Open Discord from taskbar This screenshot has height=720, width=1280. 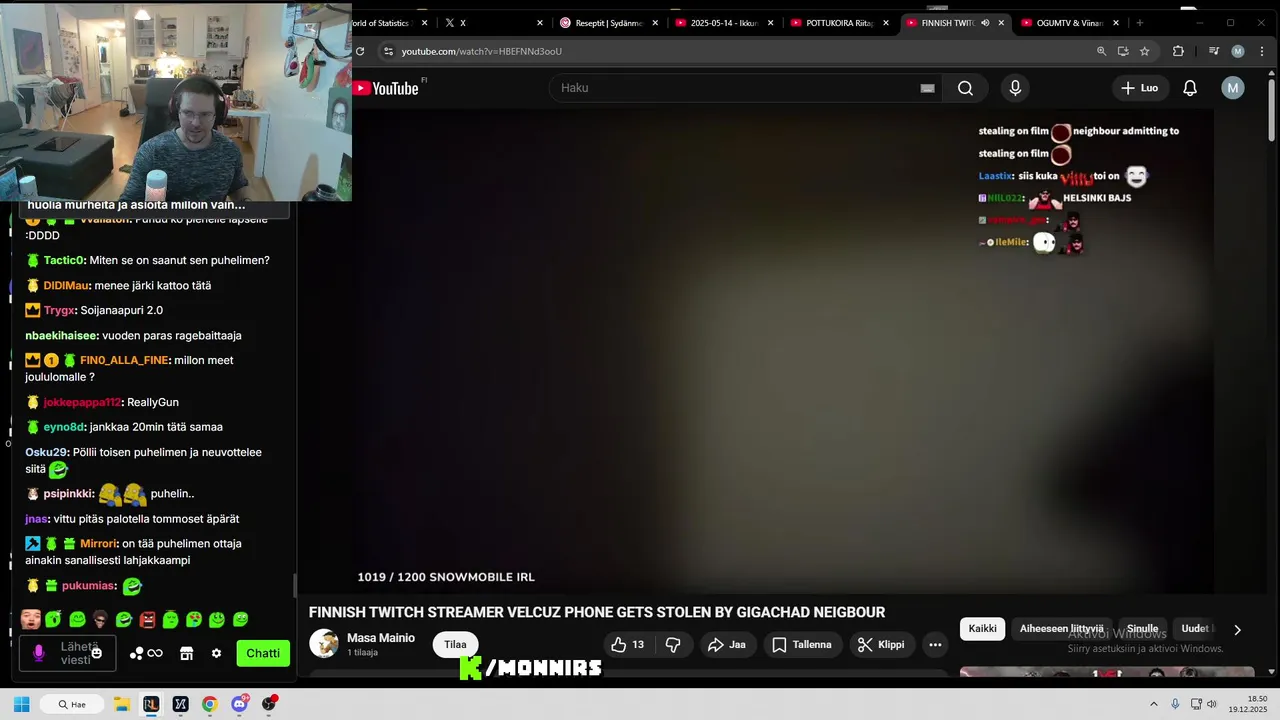pos(239,704)
